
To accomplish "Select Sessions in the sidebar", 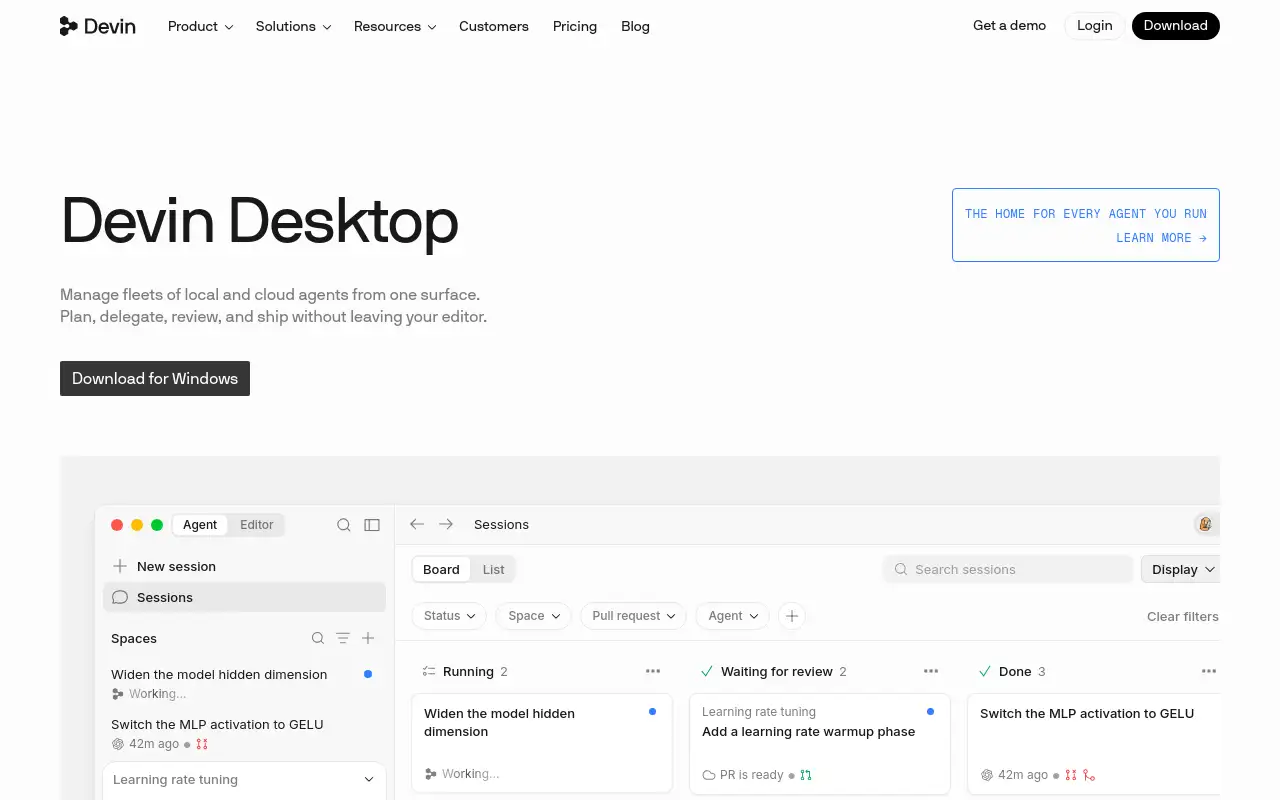I will coord(244,597).
